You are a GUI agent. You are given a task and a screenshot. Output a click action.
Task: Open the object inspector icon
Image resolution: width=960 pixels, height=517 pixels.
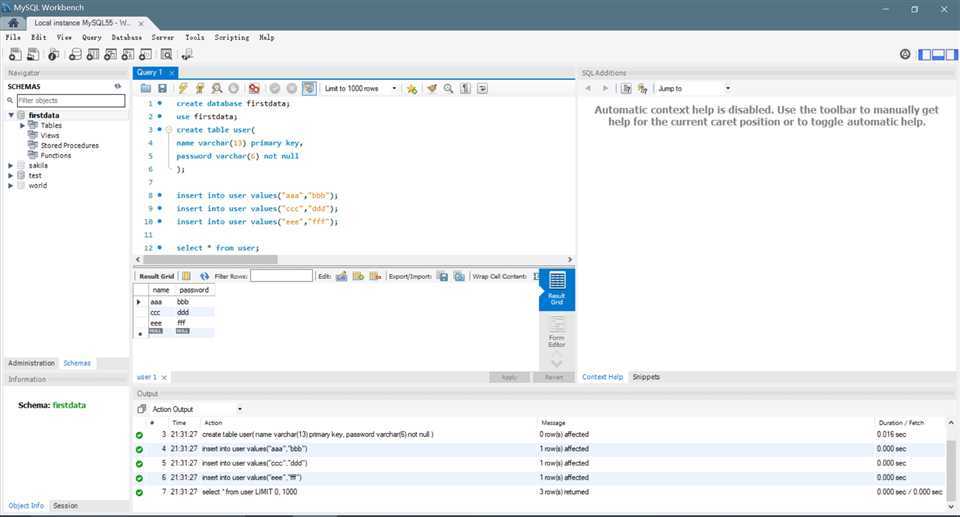[x=54, y=55]
